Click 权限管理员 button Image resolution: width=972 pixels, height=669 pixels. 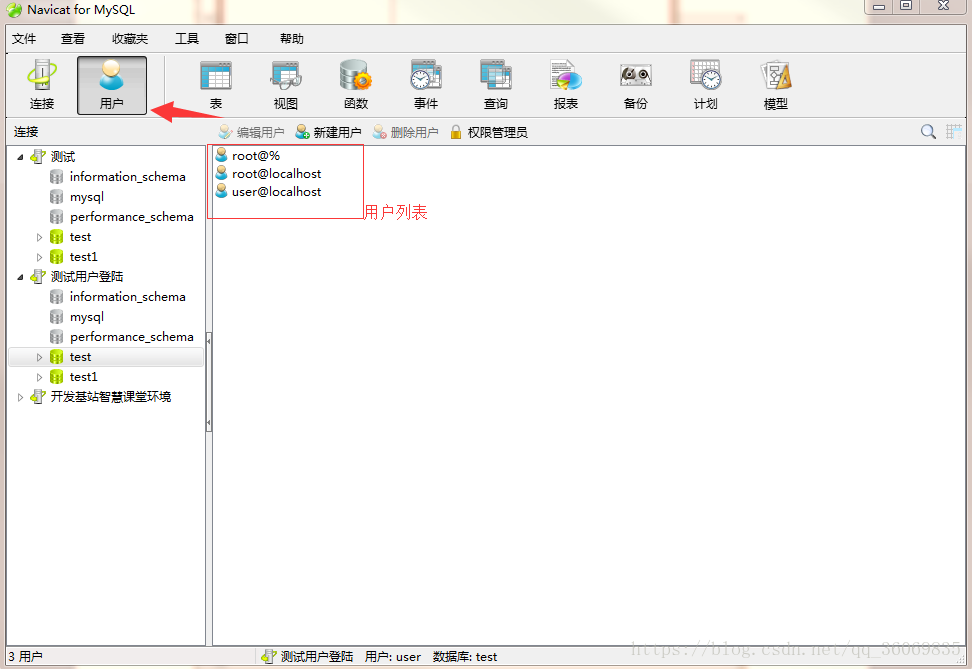[488, 132]
